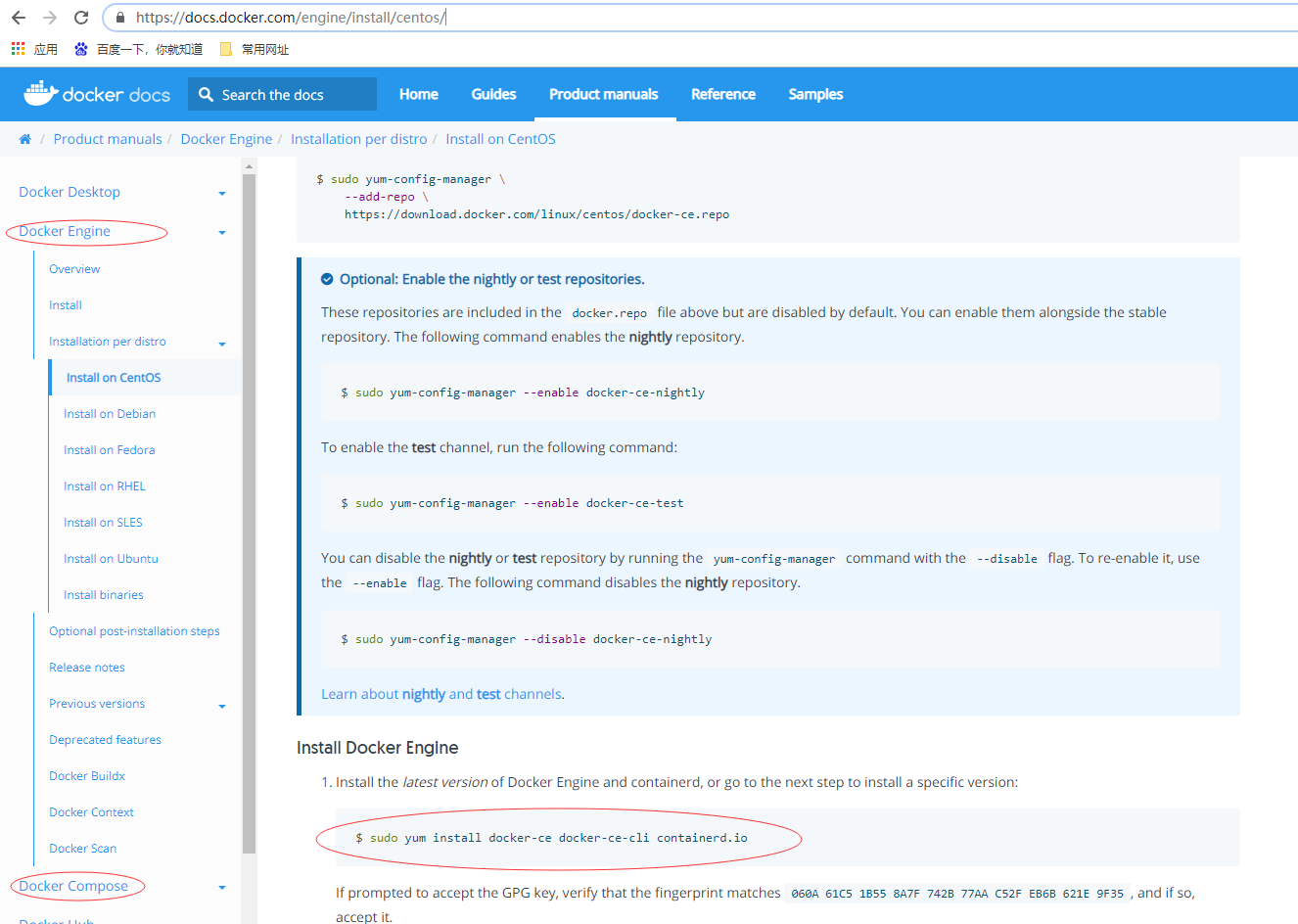Select Installation per distro sidebar item
Screen dimensions: 1298x924
point(108,342)
